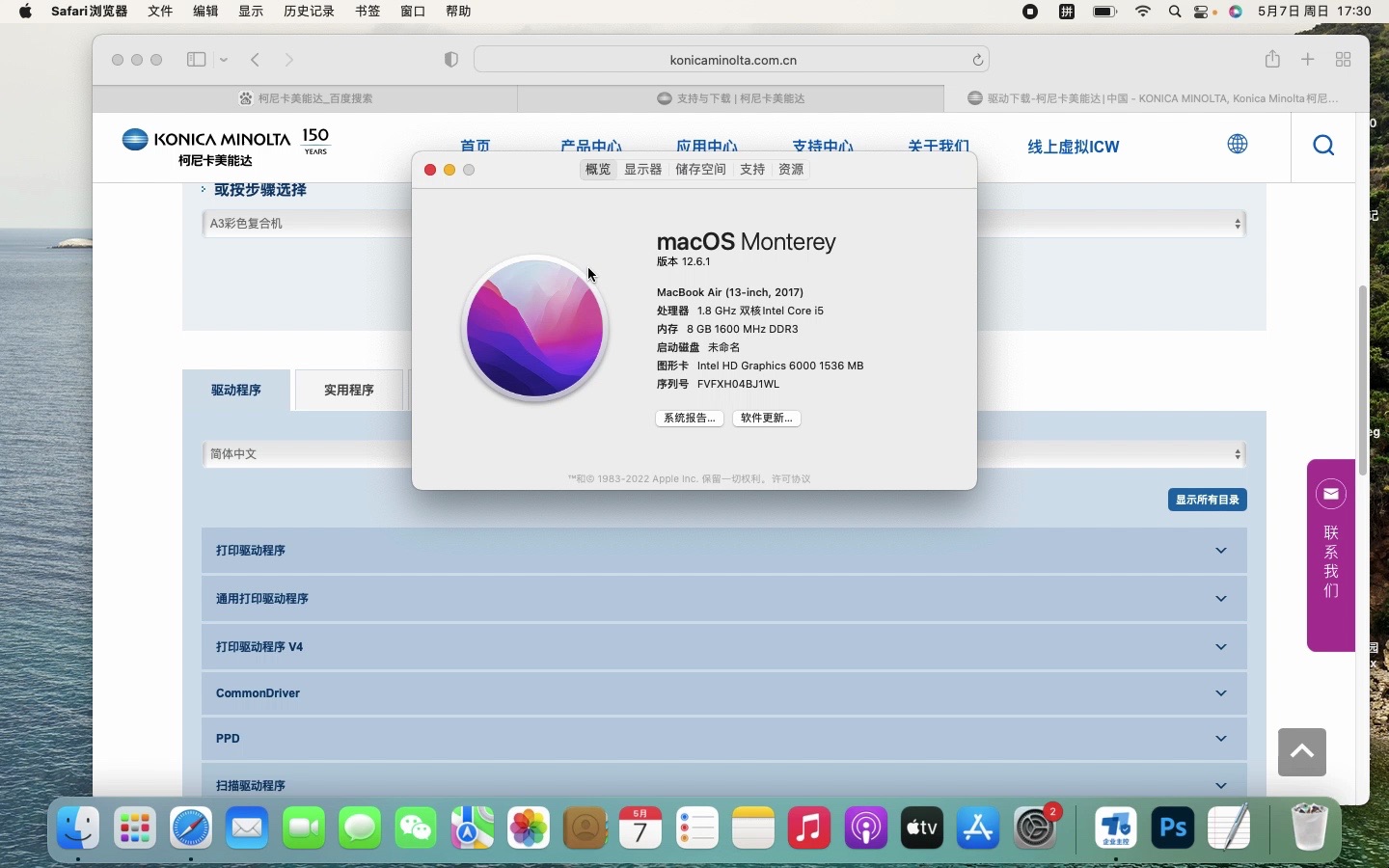Screen dimensions: 1389x868
Task: Launch FaceTime from the Dock
Action: click(x=304, y=827)
